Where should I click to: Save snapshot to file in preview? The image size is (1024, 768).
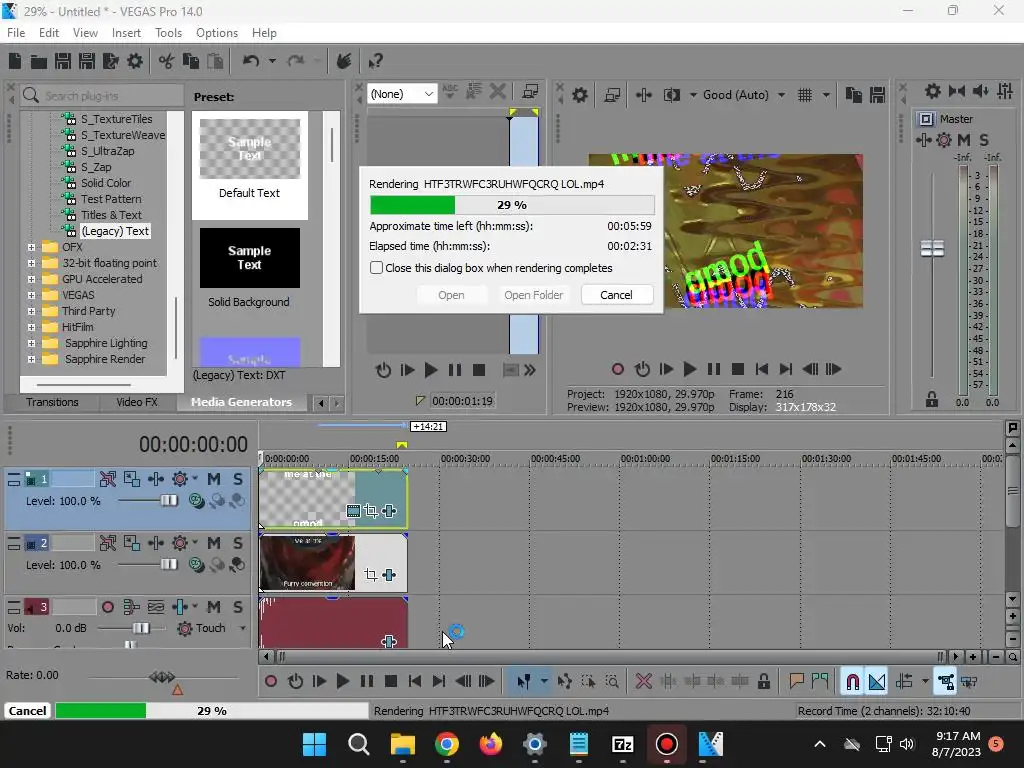tap(877, 95)
